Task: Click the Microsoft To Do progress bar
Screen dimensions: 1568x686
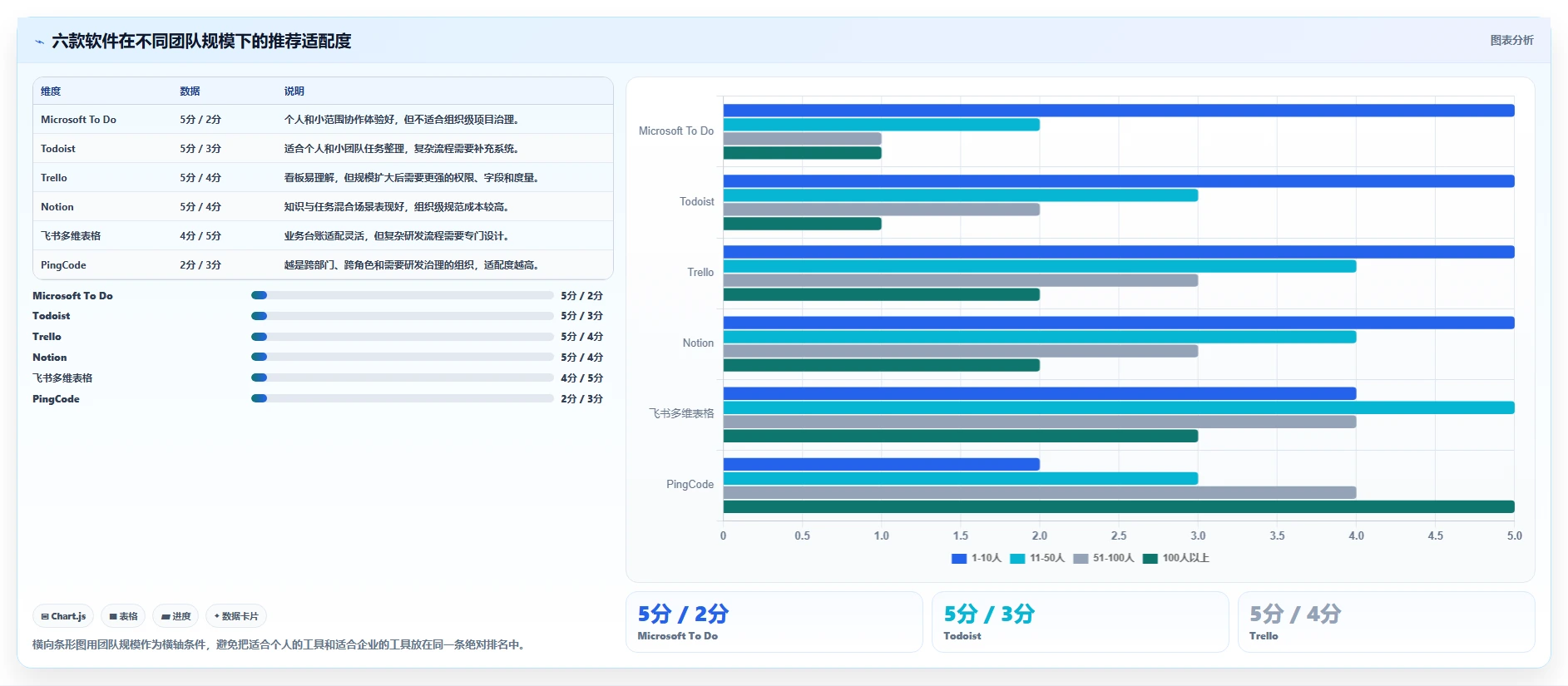Action: tap(403, 295)
